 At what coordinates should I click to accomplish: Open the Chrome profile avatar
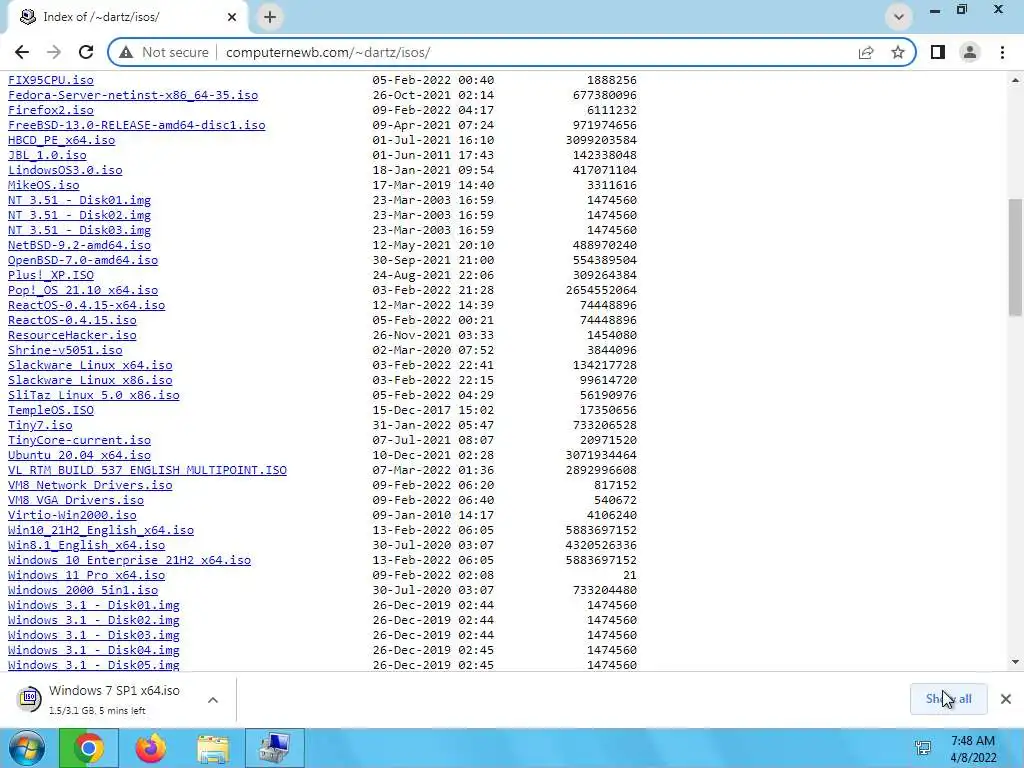(x=970, y=52)
